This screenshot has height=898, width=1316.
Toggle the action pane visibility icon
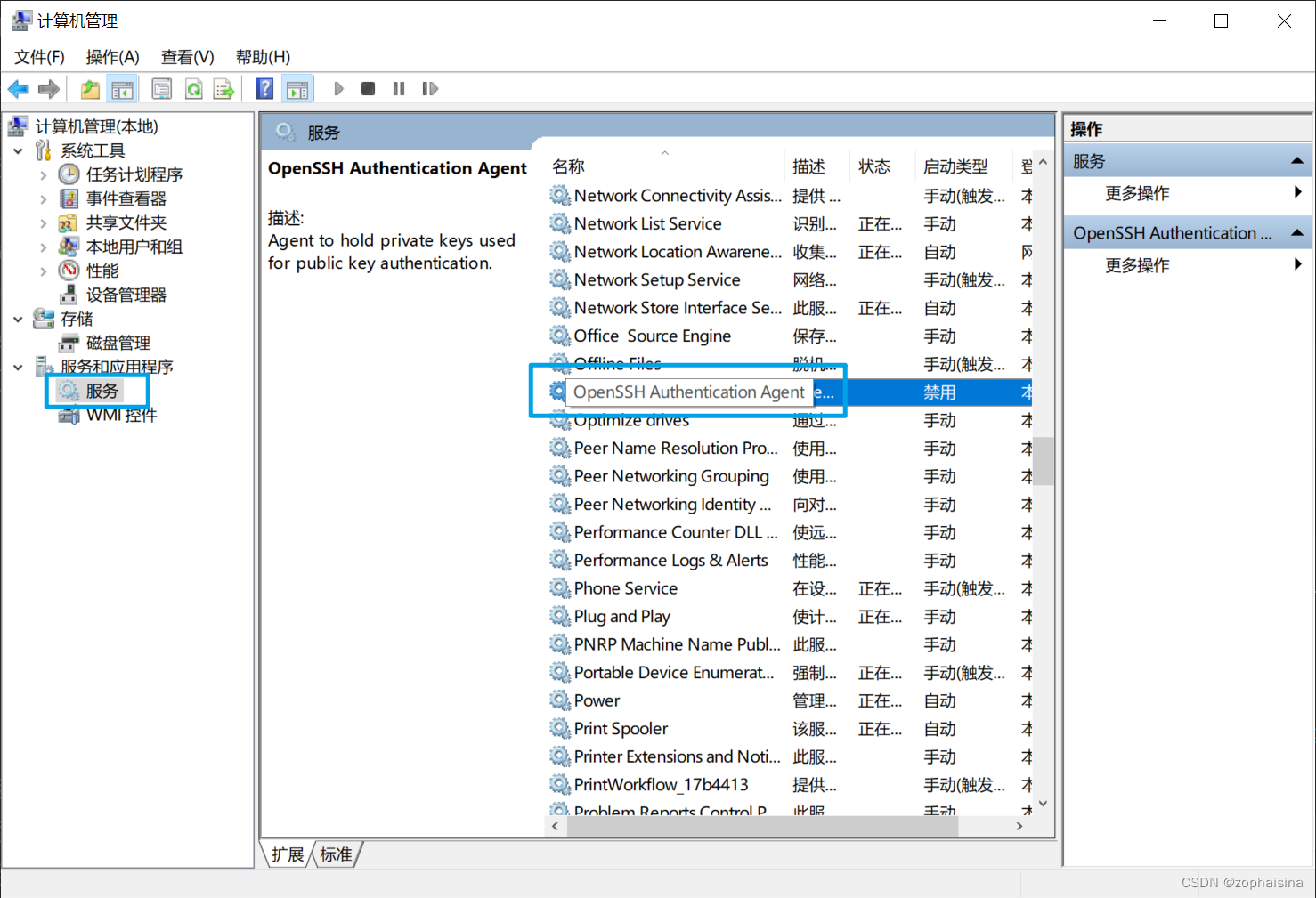(297, 88)
